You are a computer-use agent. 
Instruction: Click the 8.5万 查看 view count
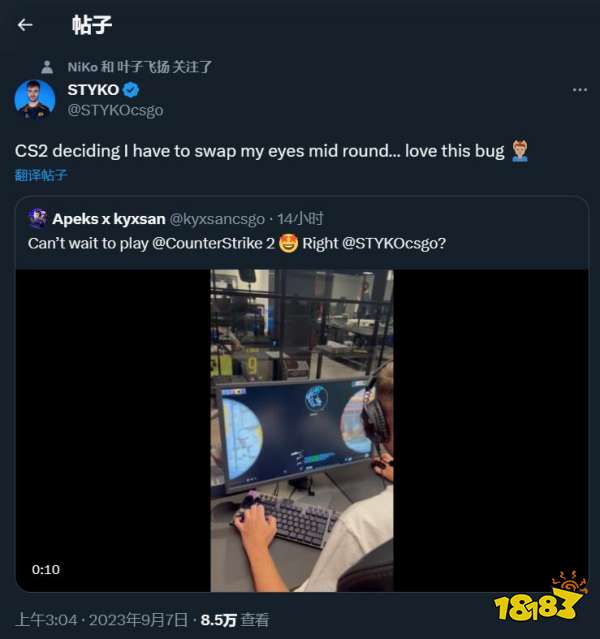point(235,620)
